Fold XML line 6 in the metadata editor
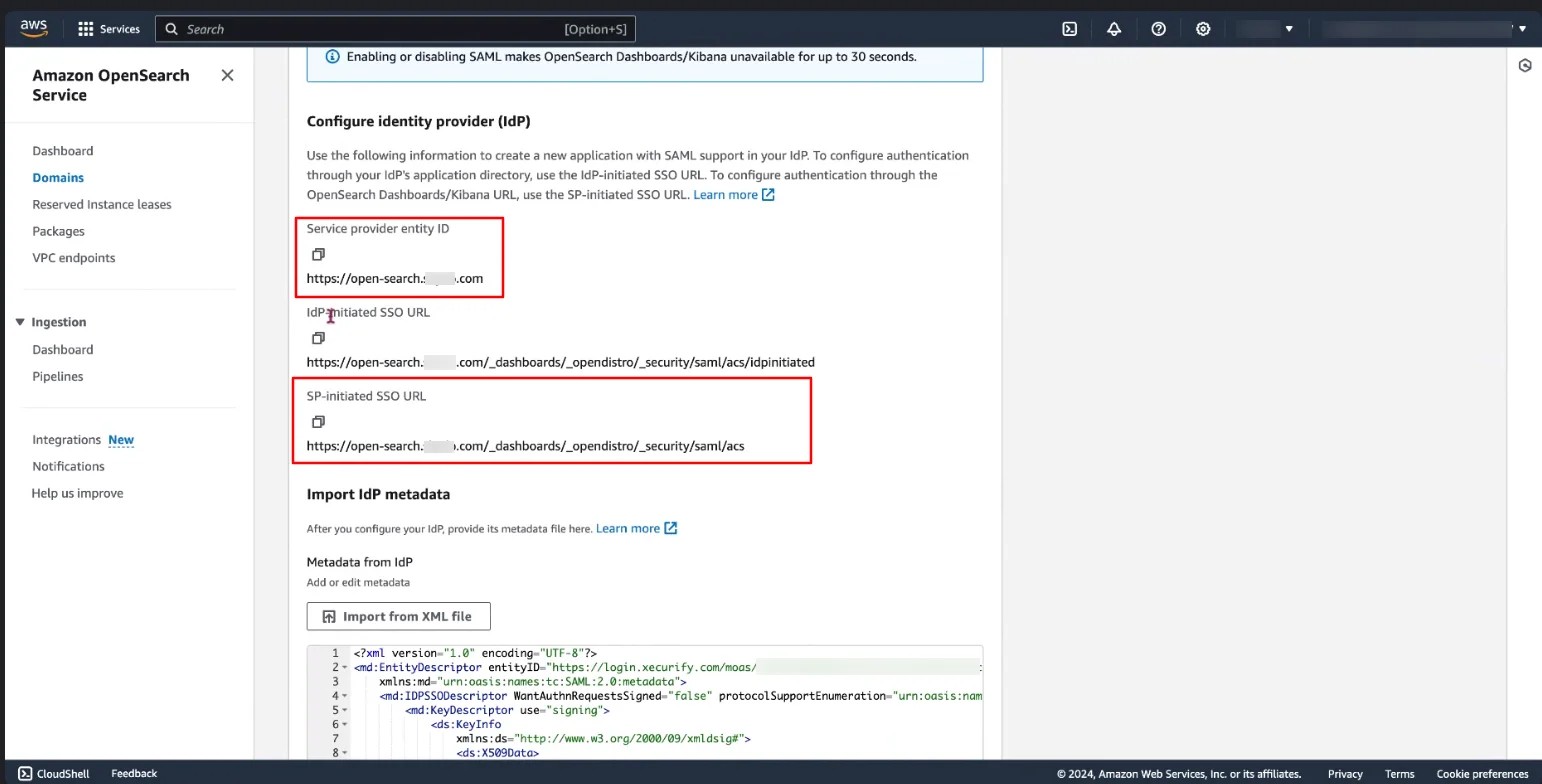The height and width of the screenshot is (784, 1542). tap(345, 724)
